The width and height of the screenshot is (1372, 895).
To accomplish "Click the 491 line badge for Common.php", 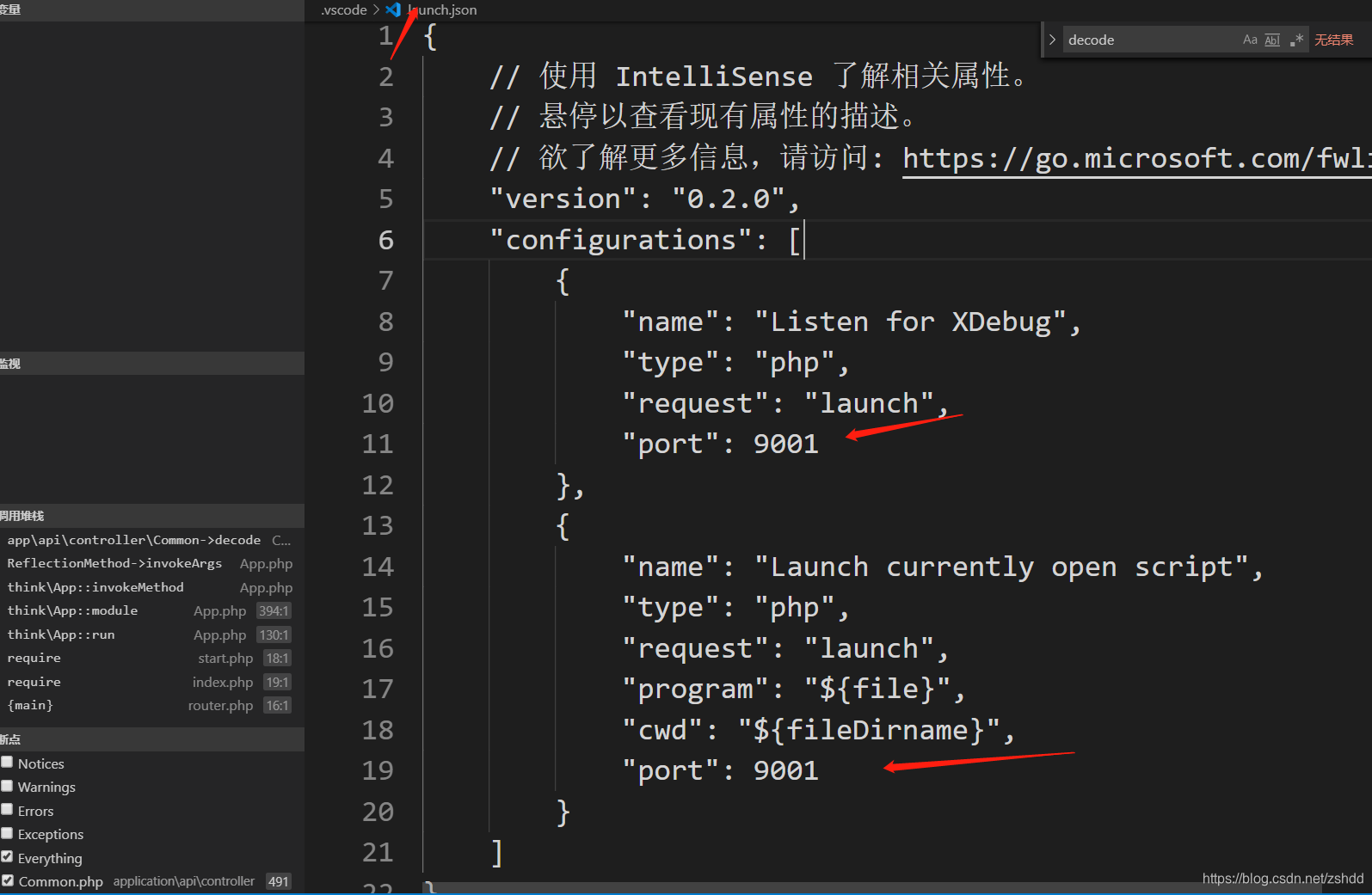I will coord(278,881).
